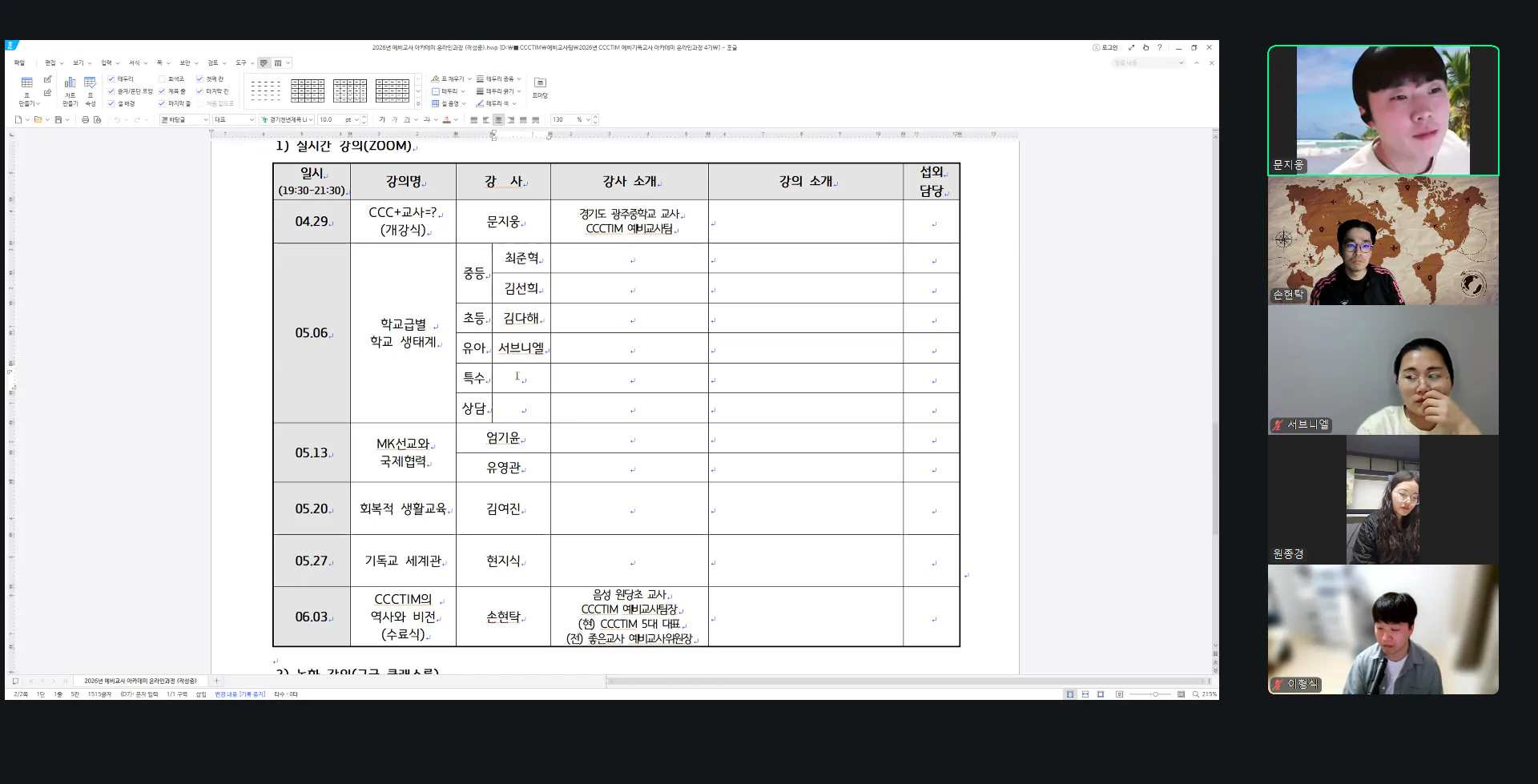Select the dashed-line table style thumbnail
This screenshot has height=784, width=1538.
coord(265,90)
